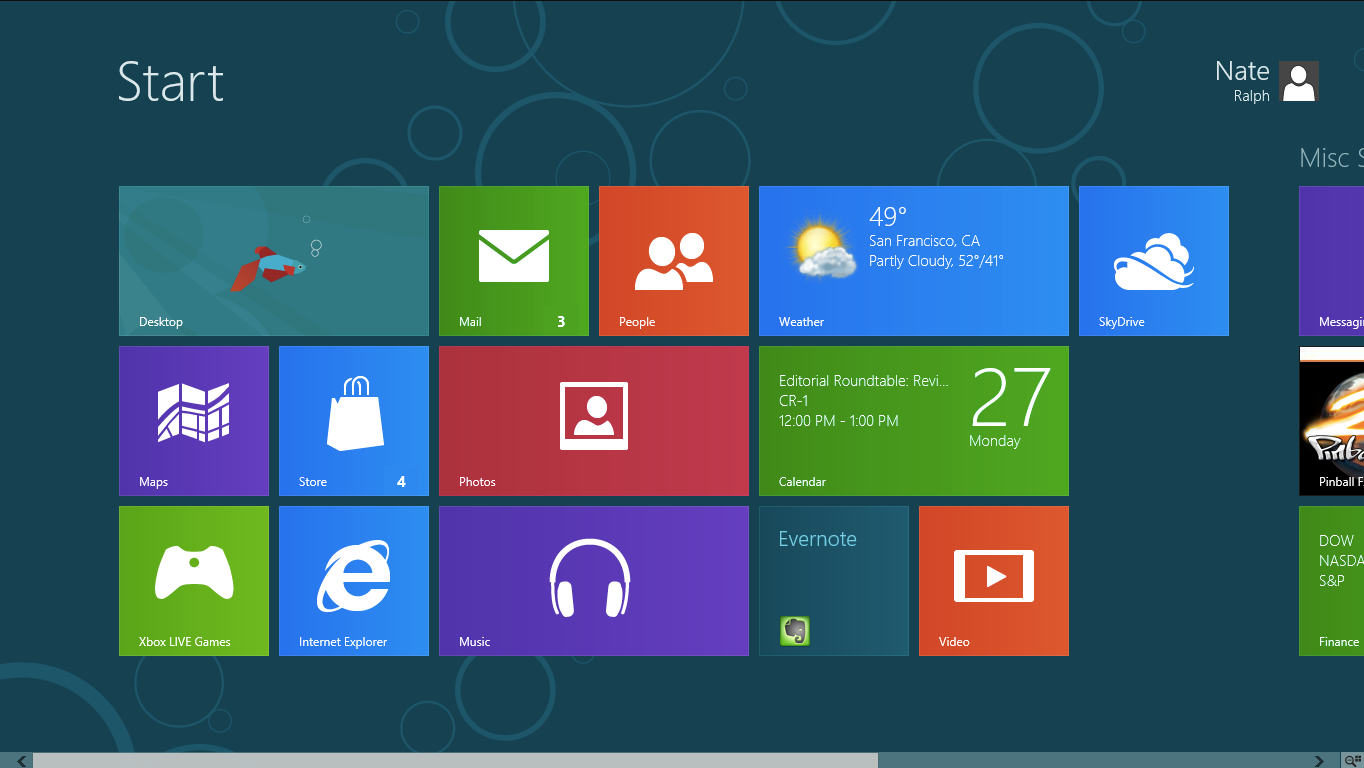Click the "Evernote" title text

point(817,539)
